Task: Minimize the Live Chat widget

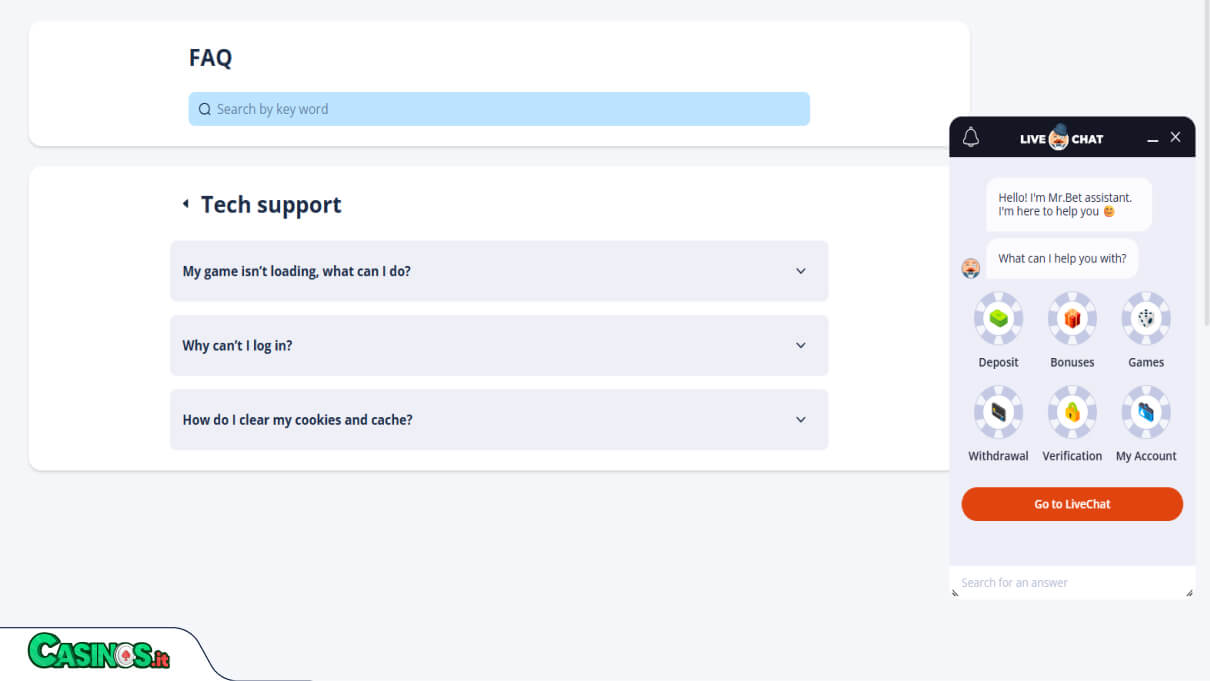Action: 1152,139
